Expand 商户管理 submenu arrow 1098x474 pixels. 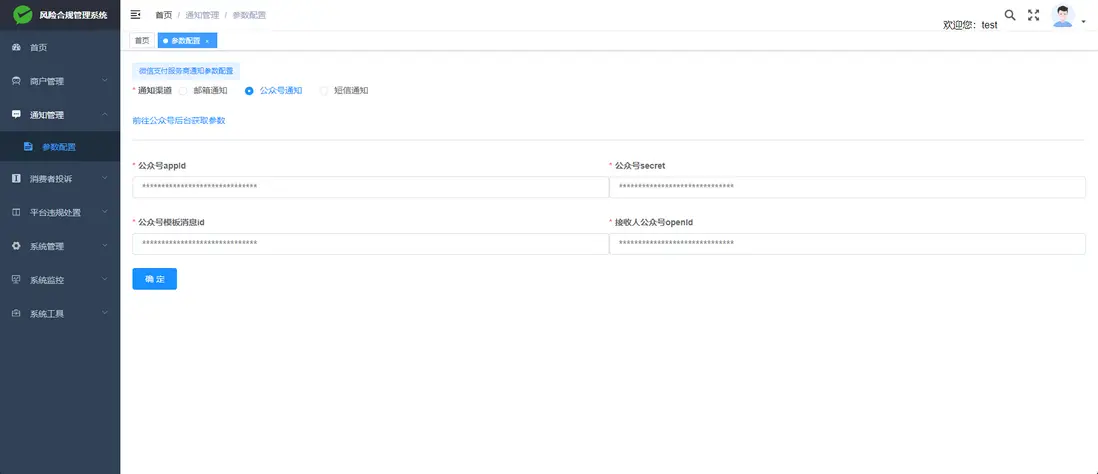104,81
